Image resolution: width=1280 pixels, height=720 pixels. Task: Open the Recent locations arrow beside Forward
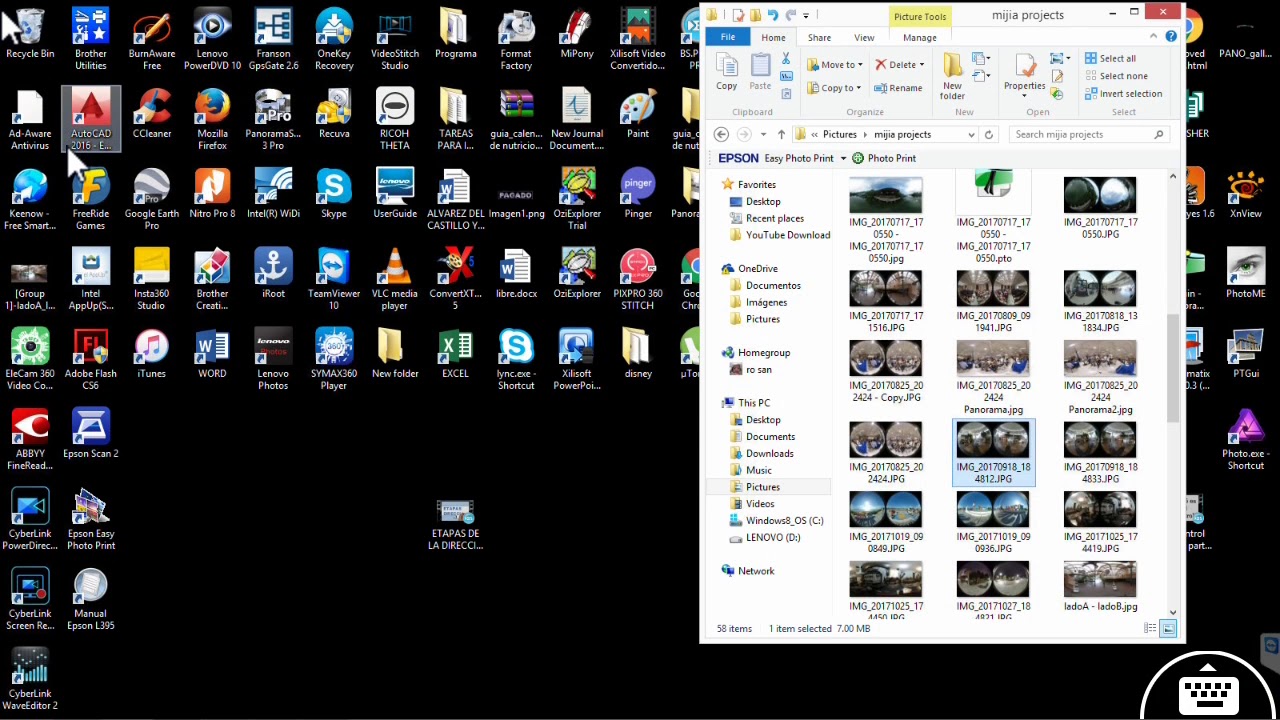click(x=763, y=135)
